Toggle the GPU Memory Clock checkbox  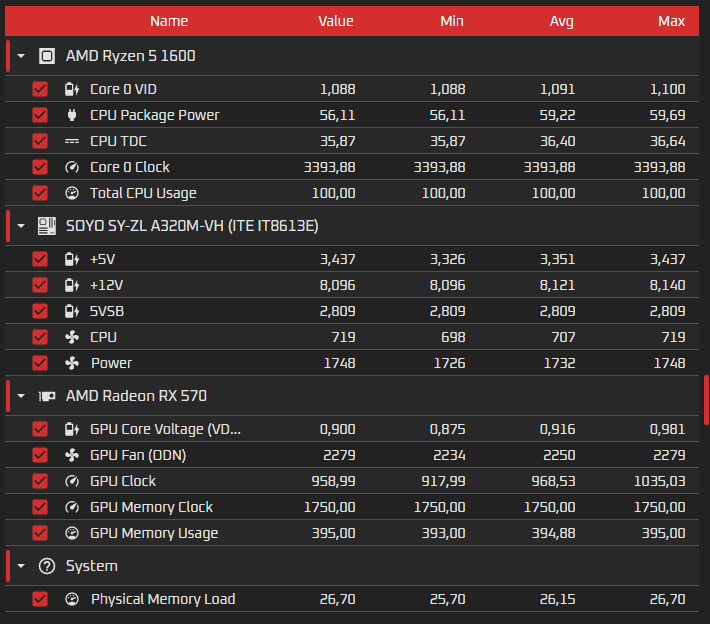40,507
